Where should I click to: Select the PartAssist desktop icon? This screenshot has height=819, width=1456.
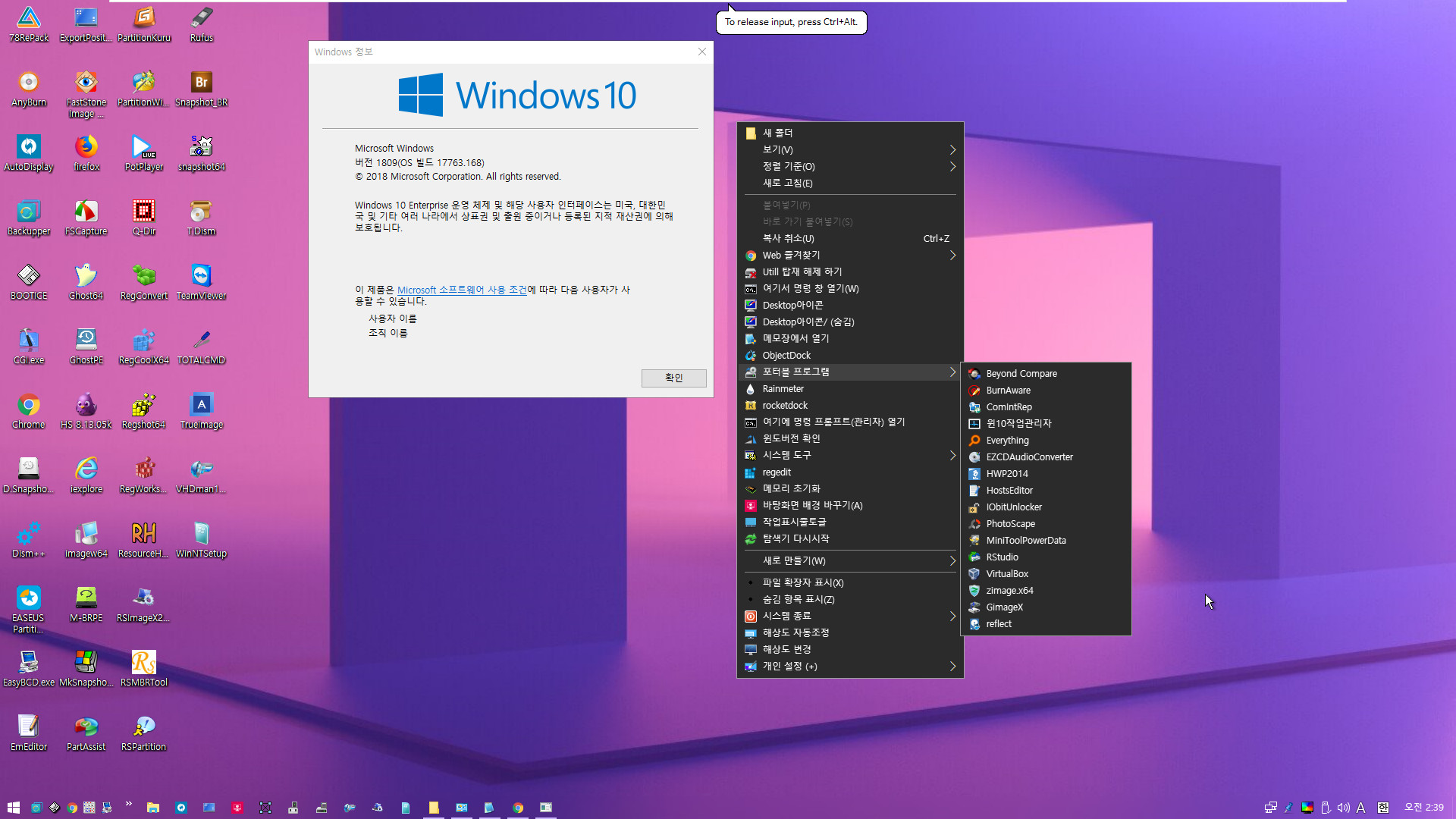coord(86,733)
